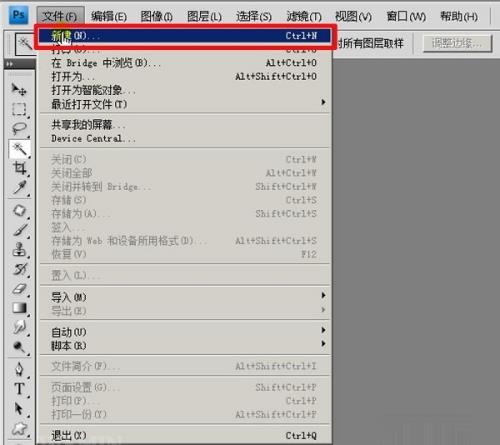Open the 选择(S) menu
Image resolution: width=500 pixels, height=445 pixels.
[254, 16]
